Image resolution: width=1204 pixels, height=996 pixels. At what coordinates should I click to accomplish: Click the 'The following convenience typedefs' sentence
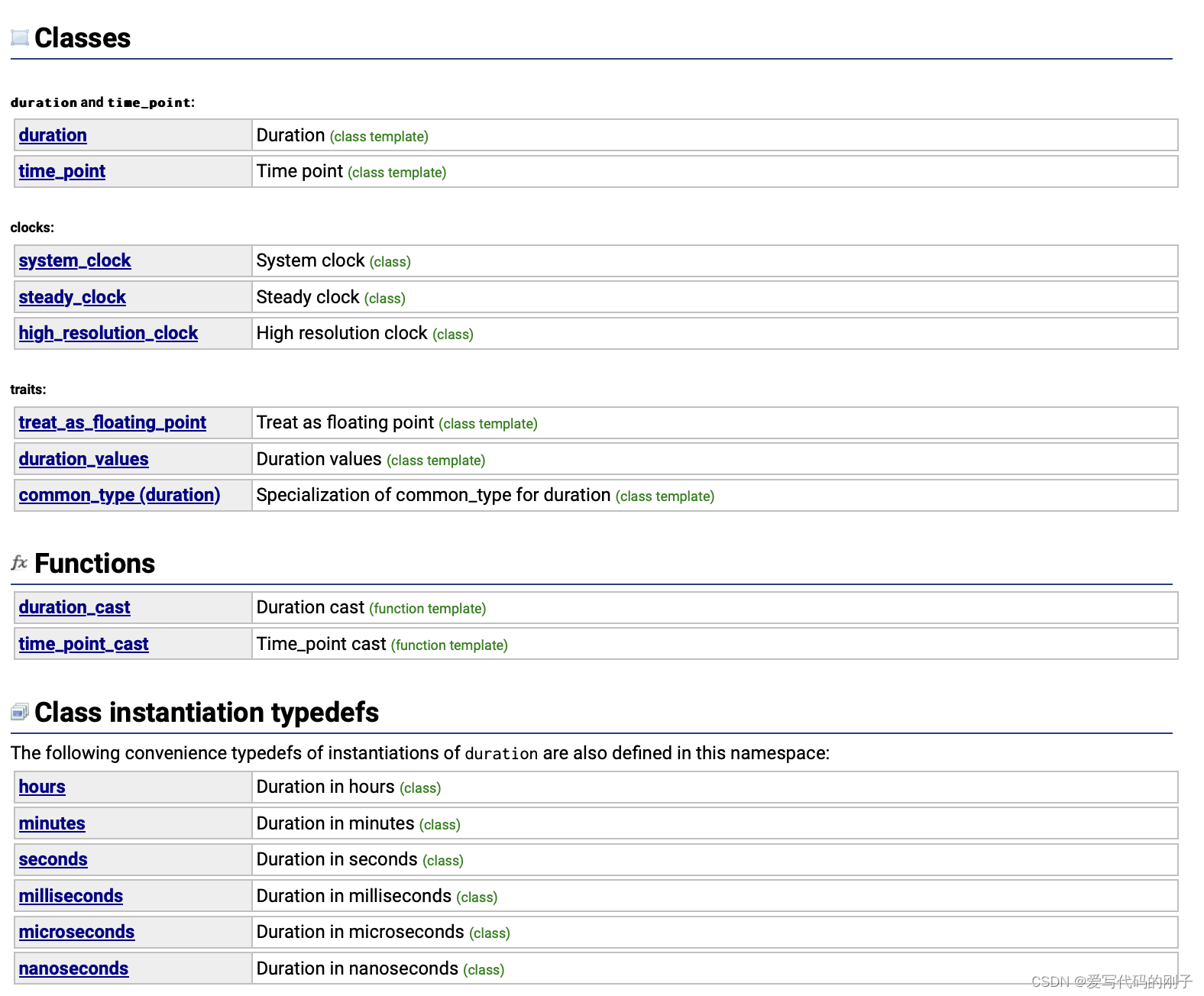420,753
